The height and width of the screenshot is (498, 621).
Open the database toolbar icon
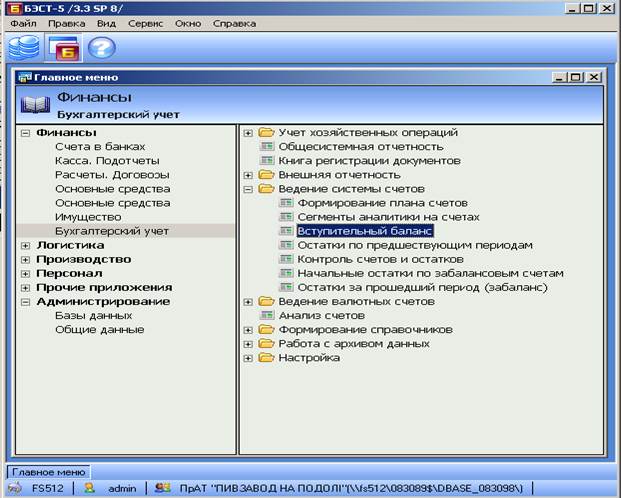(x=24, y=47)
